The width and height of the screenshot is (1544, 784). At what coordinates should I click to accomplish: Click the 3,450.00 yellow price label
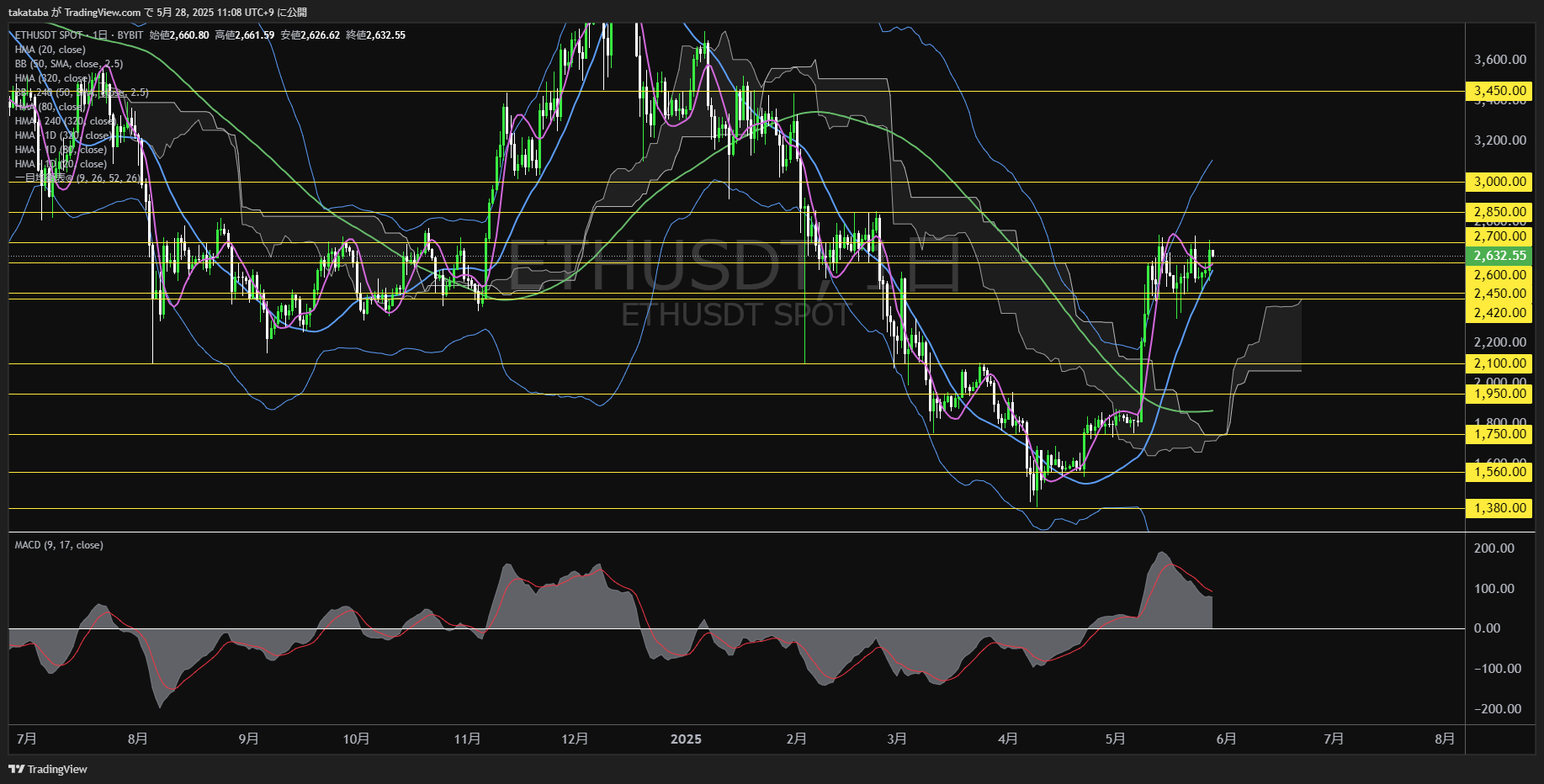1499,91
